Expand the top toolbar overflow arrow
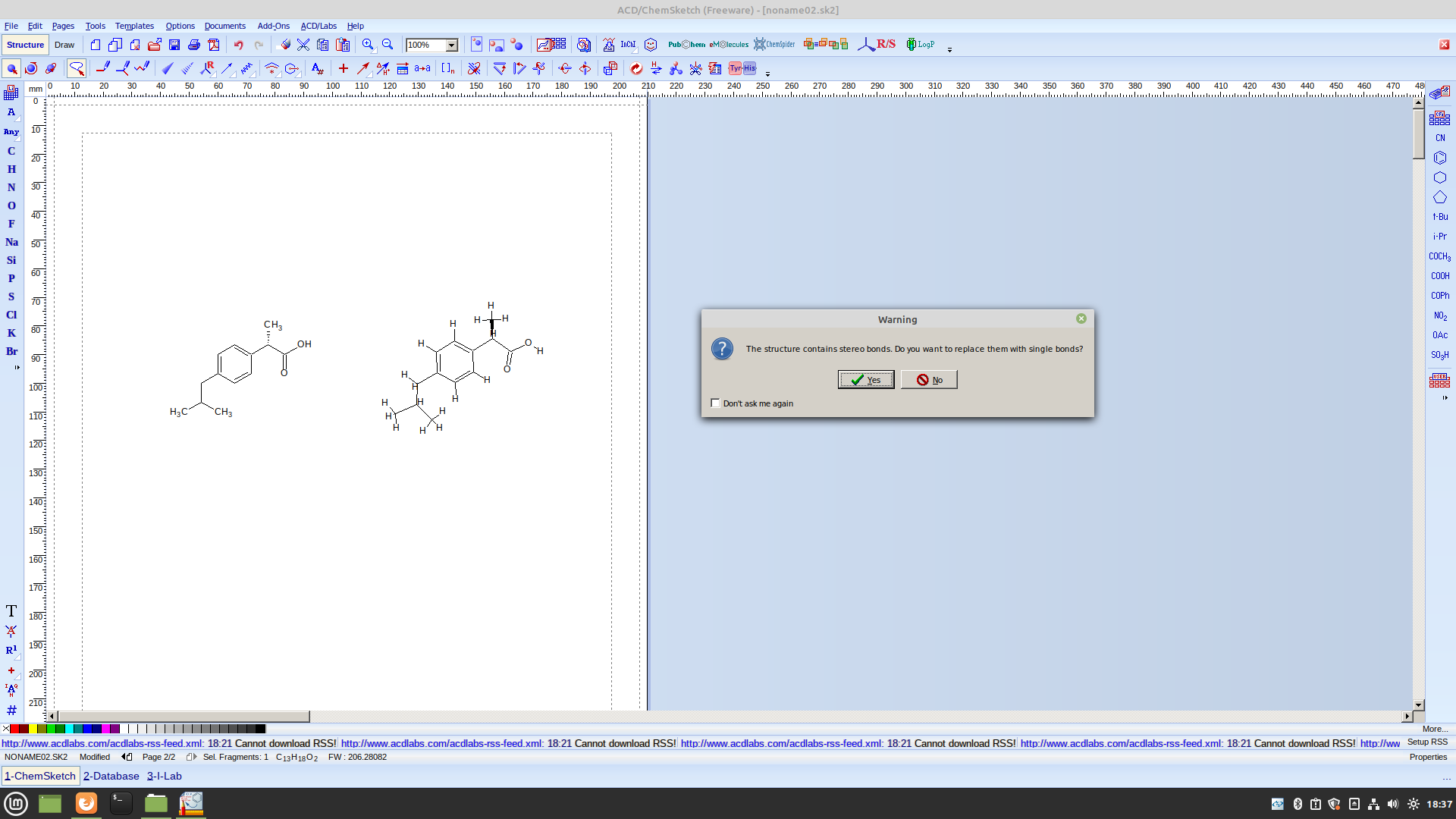This screenshot has height=819, width=1456. click(949, 49)
